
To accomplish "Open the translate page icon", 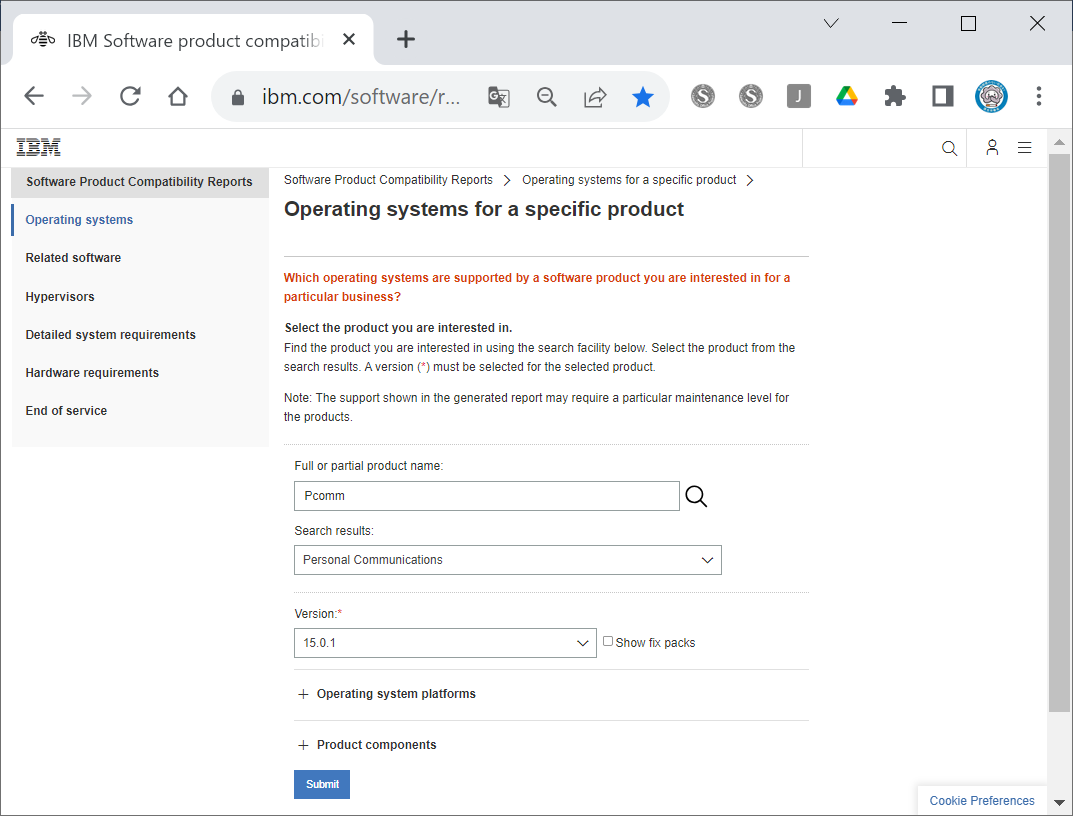I will [499, 97].
